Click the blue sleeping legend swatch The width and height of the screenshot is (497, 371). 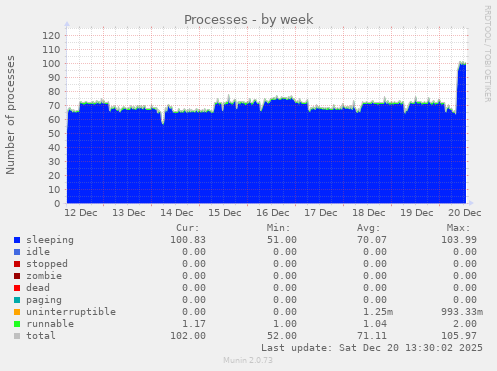click(x=17, y=240)
